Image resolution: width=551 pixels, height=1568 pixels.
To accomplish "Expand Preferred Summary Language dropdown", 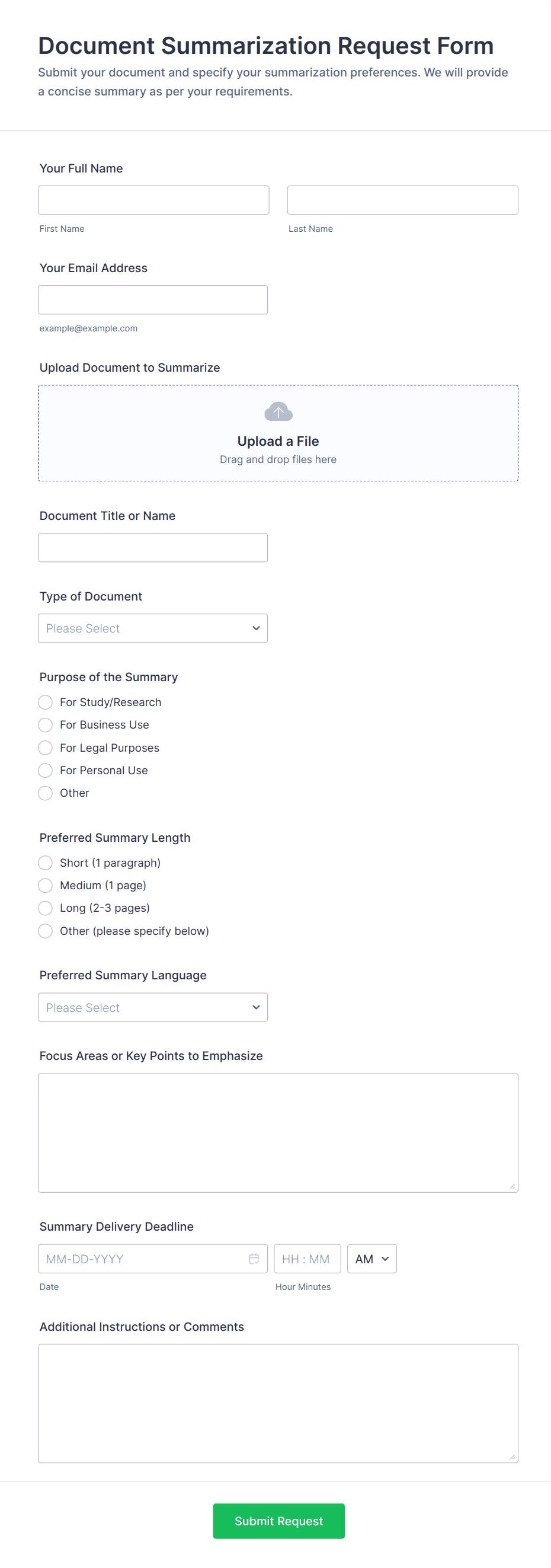I will click(153, 1007).
